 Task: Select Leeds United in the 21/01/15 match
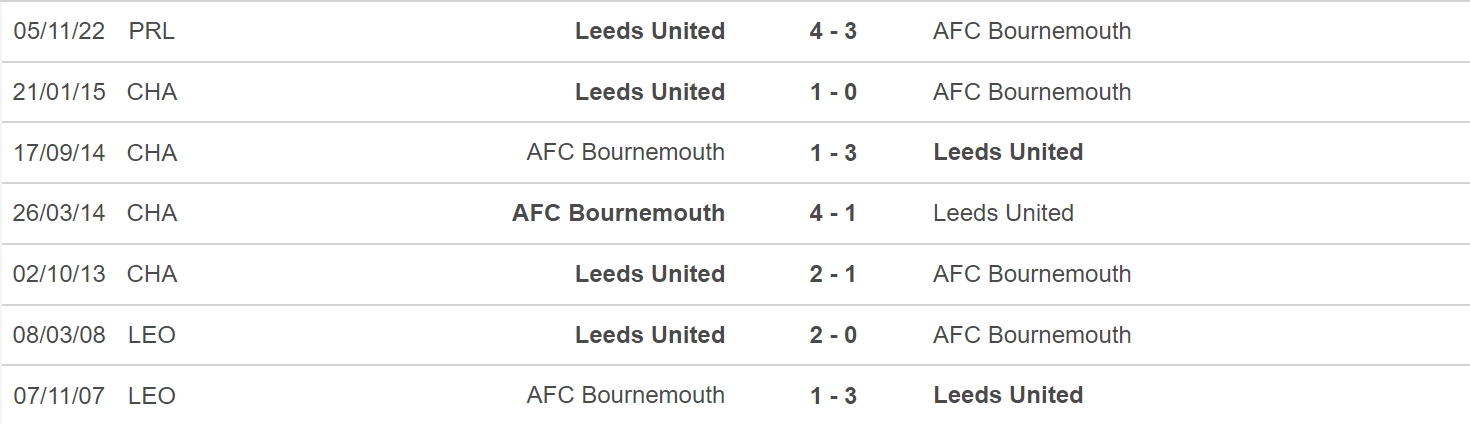point(650,92)
